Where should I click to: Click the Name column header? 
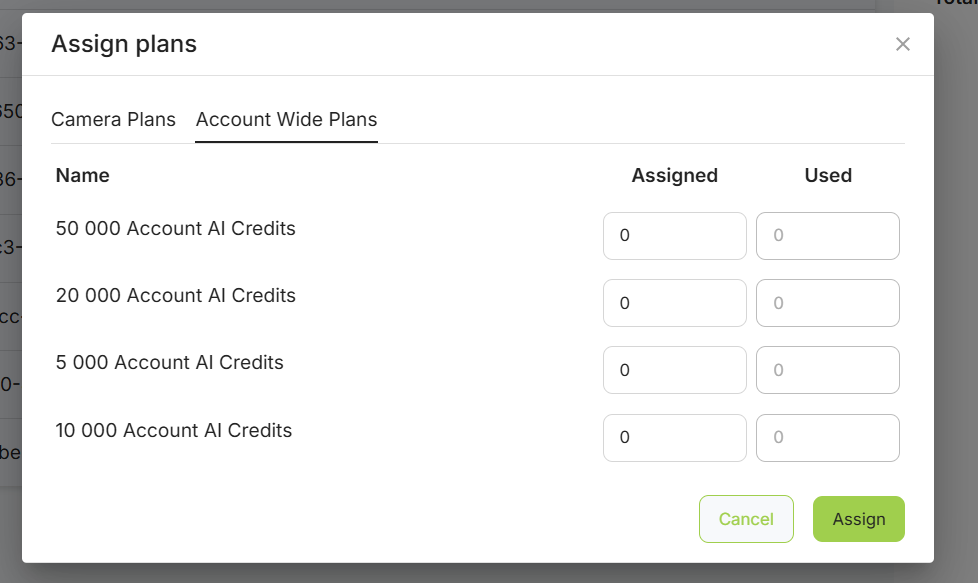(83, 176)
